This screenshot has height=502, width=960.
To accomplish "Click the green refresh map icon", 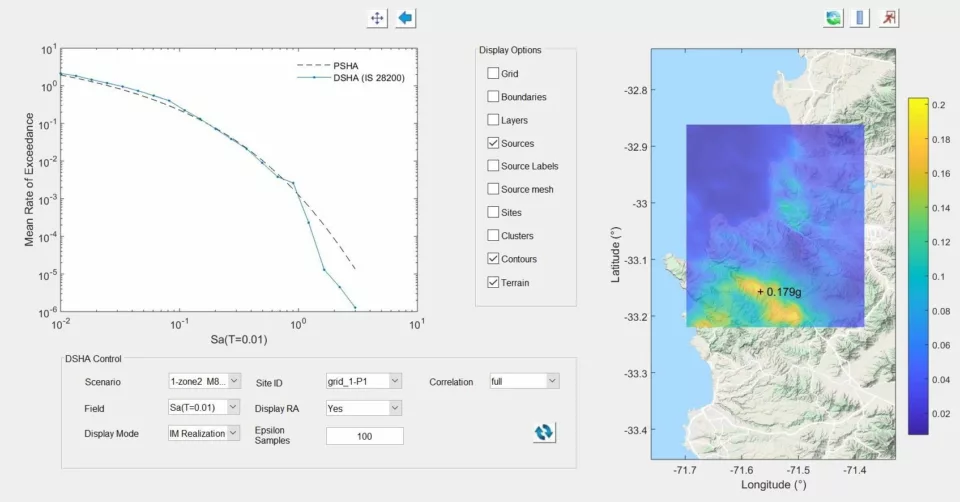I will pyautogui.click(x=832, y=18).
